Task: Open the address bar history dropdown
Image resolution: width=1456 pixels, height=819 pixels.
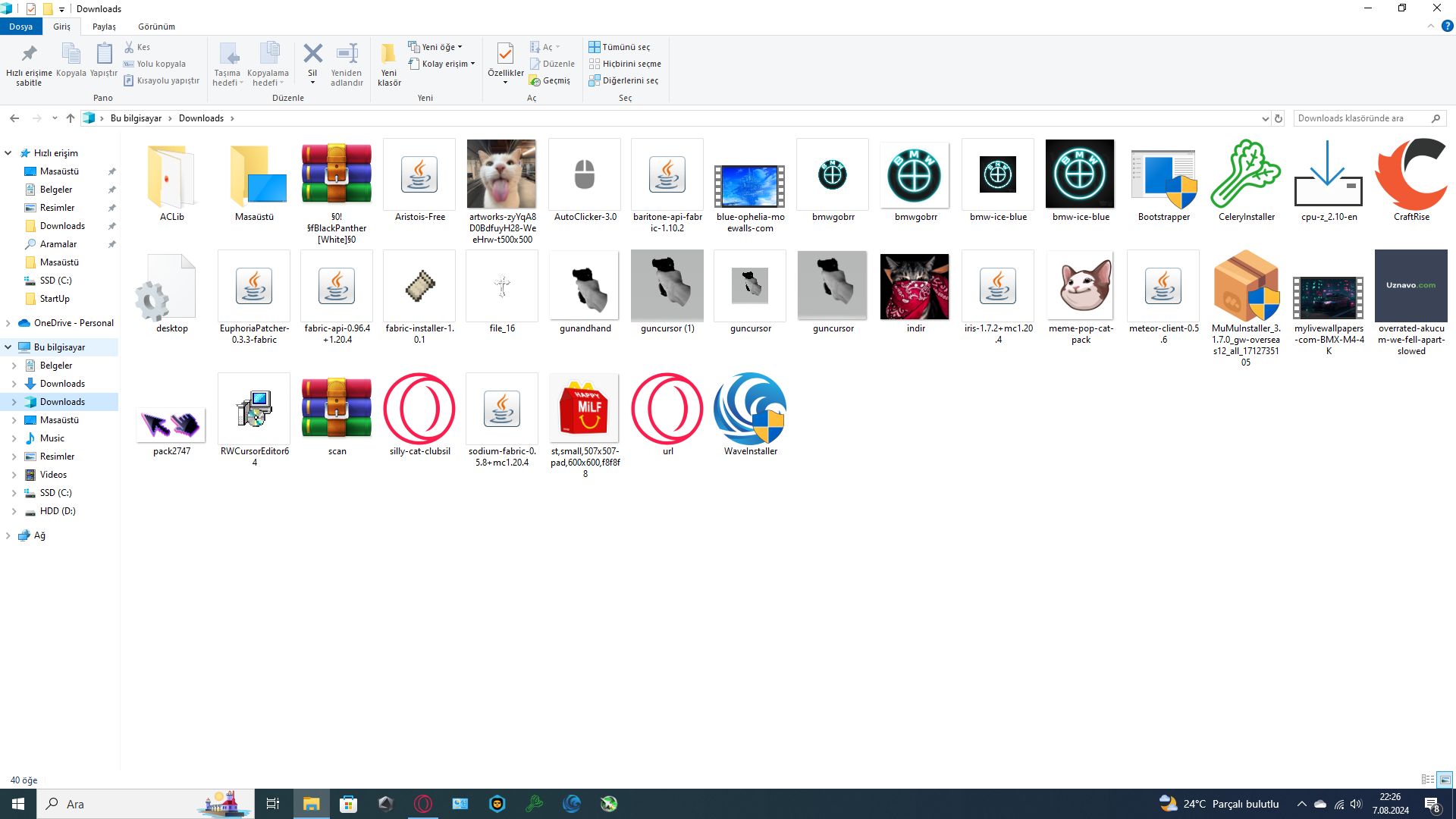Action: tap(1265, 118)
